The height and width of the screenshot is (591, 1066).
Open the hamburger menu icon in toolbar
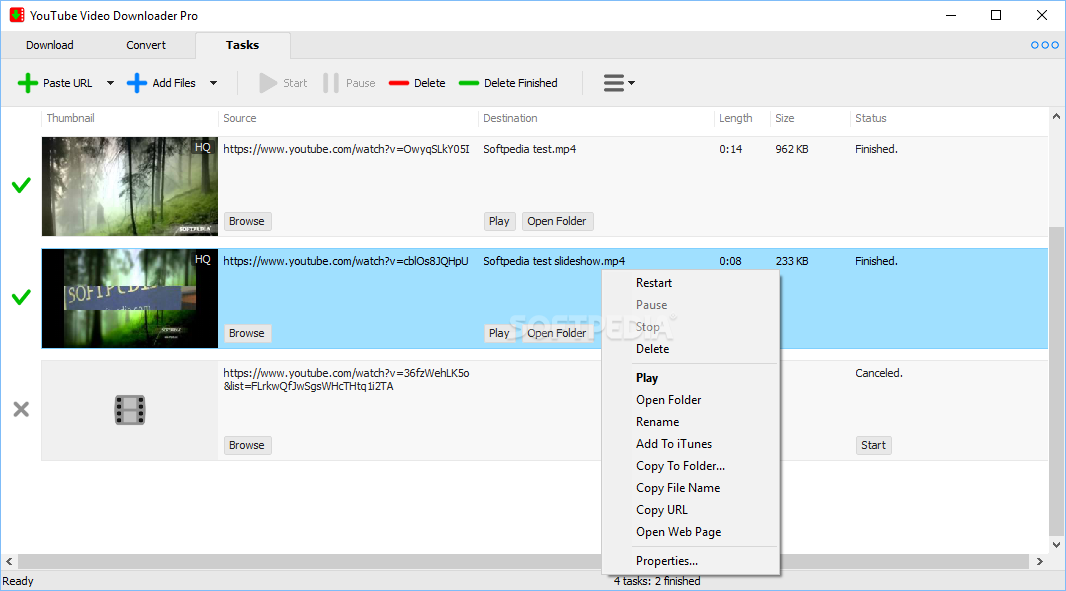(x=614, y=83)
